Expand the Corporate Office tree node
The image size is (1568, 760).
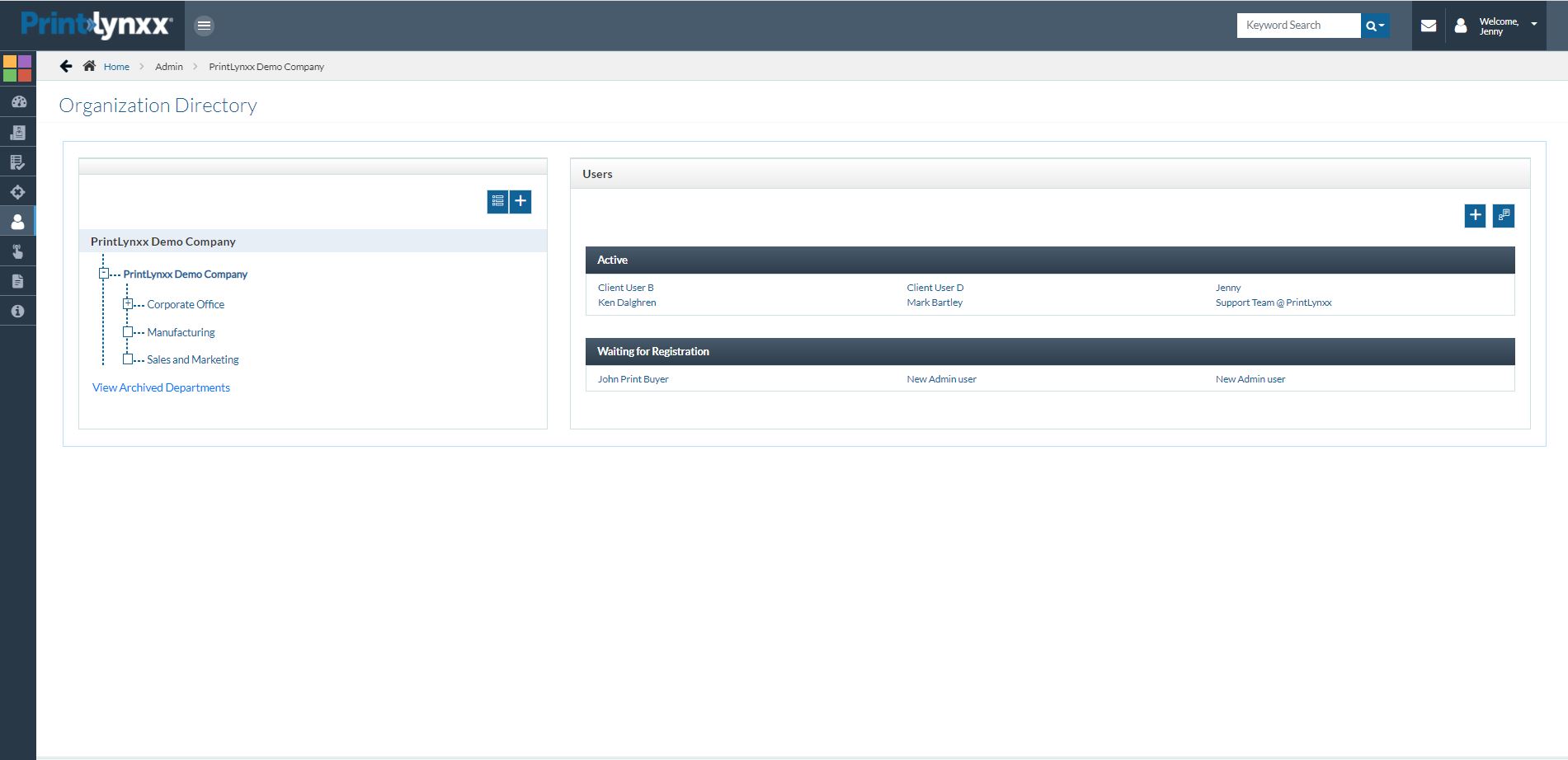click(x=127, y=303)
